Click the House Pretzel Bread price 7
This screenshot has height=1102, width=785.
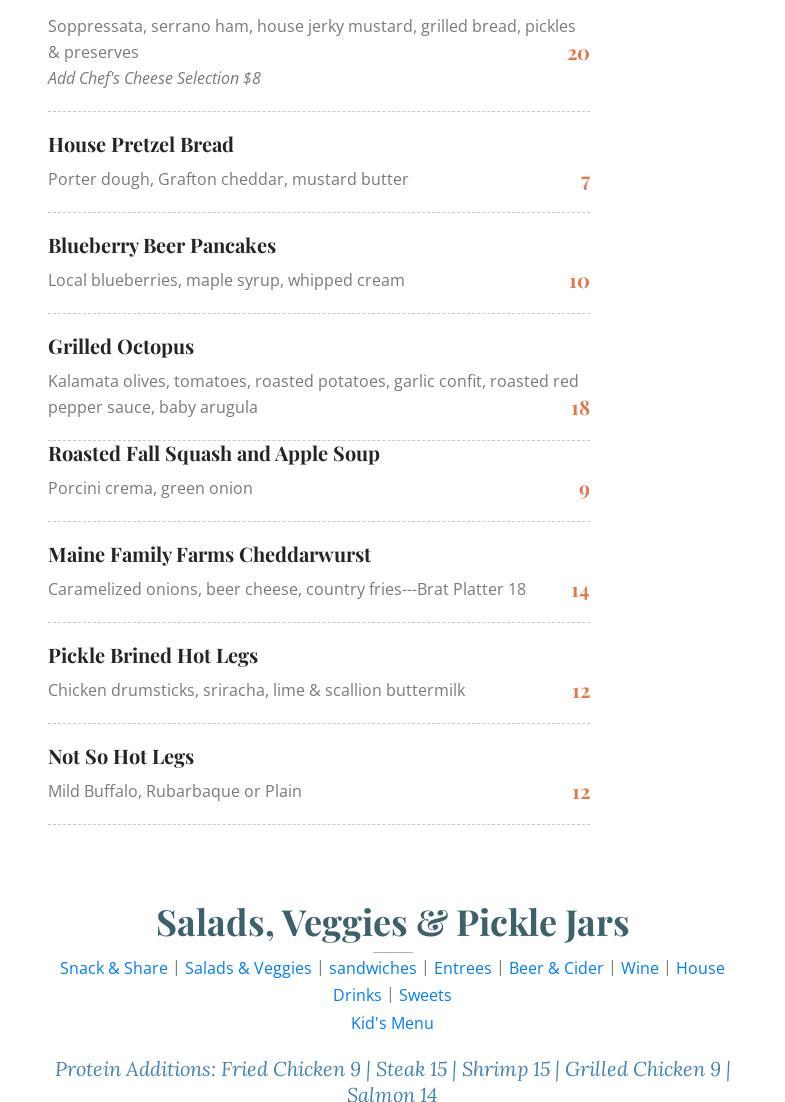click(585, 181)
